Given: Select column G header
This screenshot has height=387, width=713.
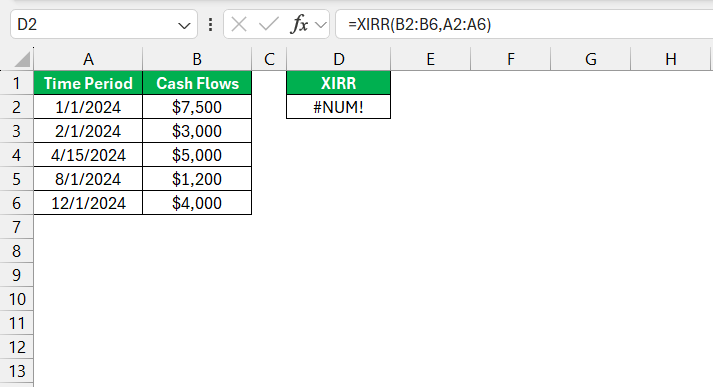Looking at the screenshot, I should (591, 59).
